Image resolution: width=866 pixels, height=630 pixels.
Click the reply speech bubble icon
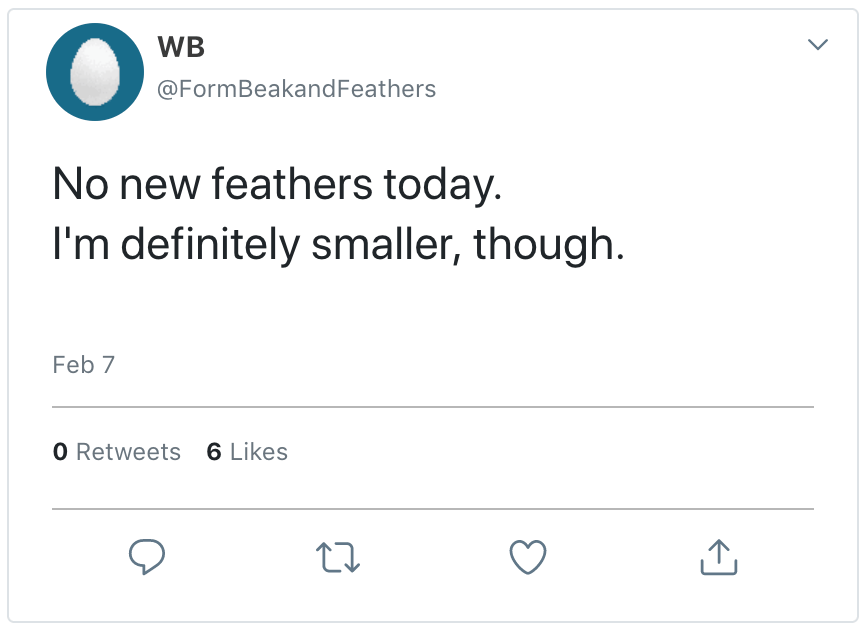coord(146,556)
